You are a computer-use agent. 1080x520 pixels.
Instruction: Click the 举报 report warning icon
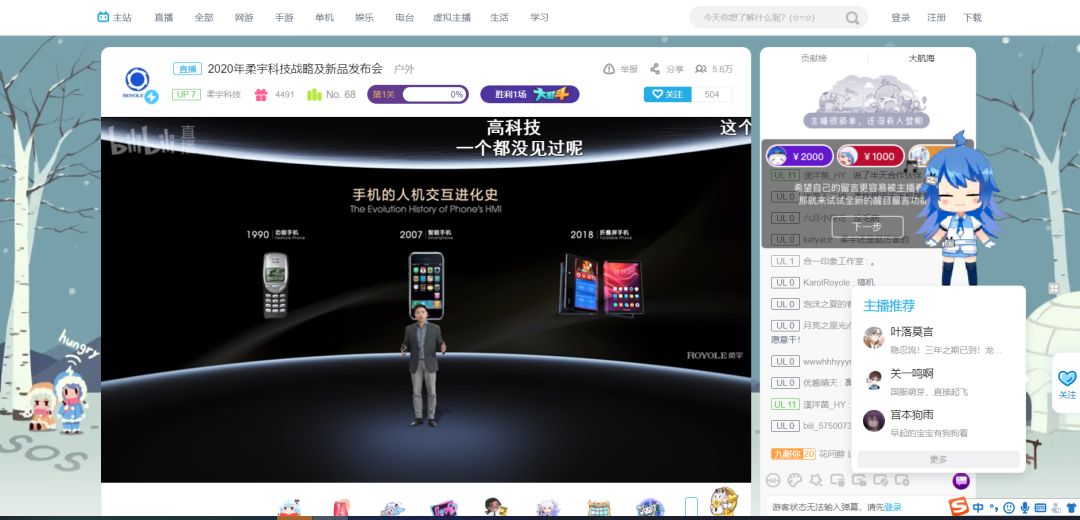pos(609,69)
